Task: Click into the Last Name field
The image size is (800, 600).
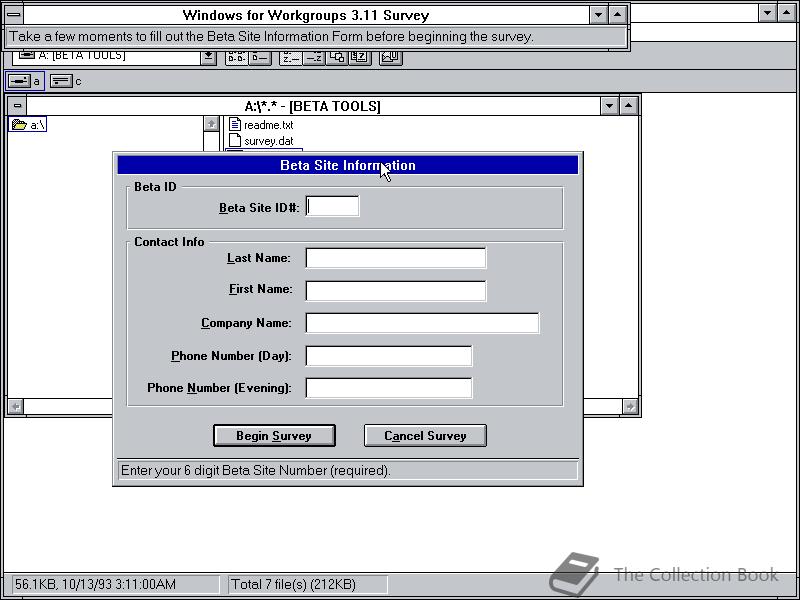Action: (x=396, y=258)
